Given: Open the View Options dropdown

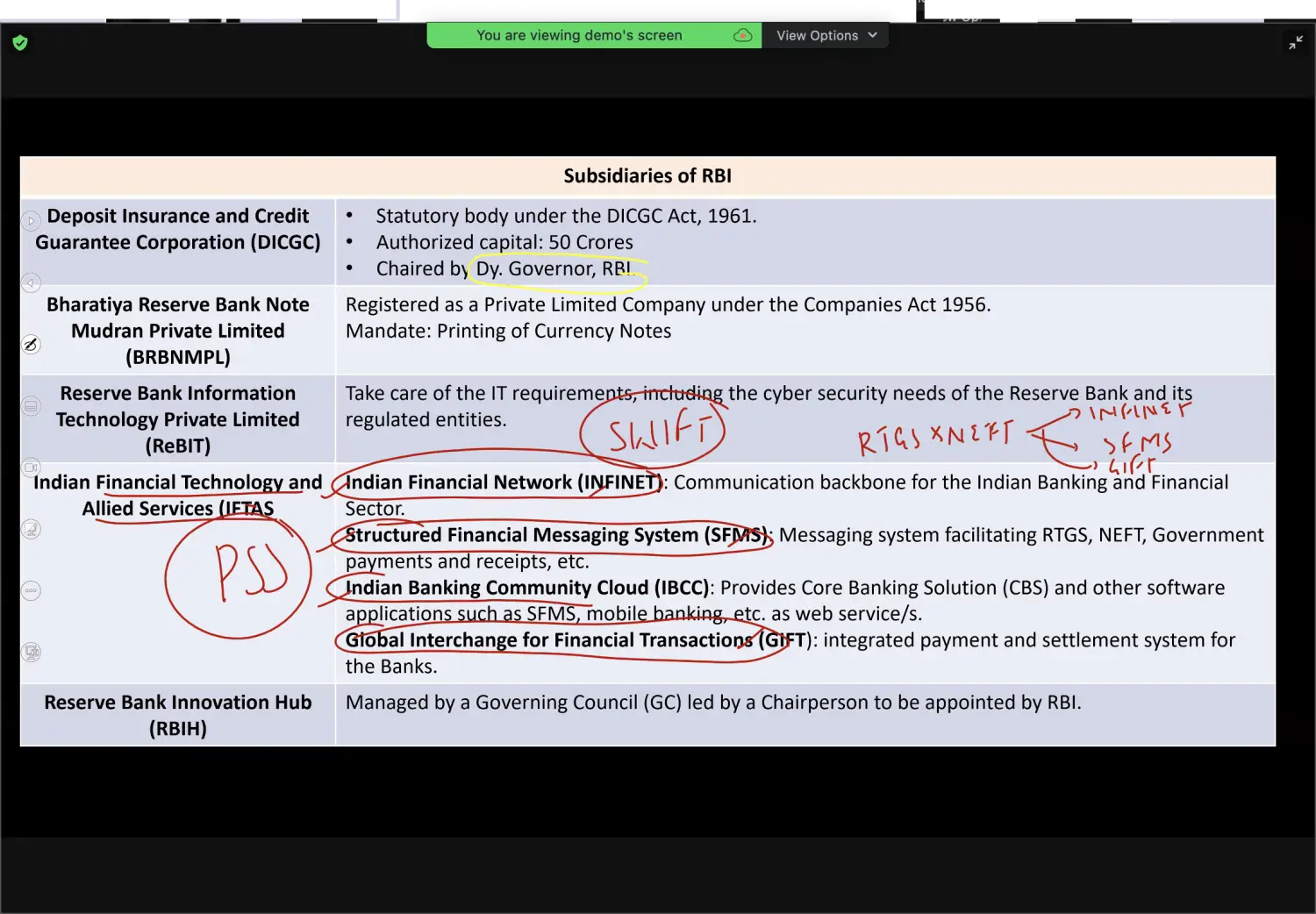Looking at the screenshot, I should tap(826, 35).
